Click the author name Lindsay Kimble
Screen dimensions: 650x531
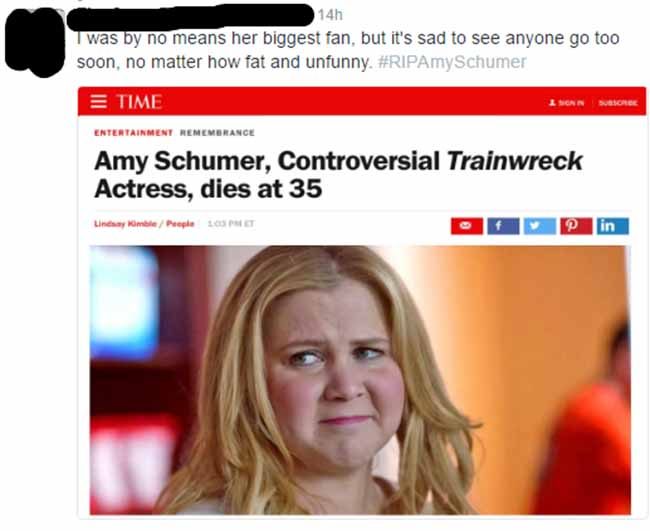(126, 224)
